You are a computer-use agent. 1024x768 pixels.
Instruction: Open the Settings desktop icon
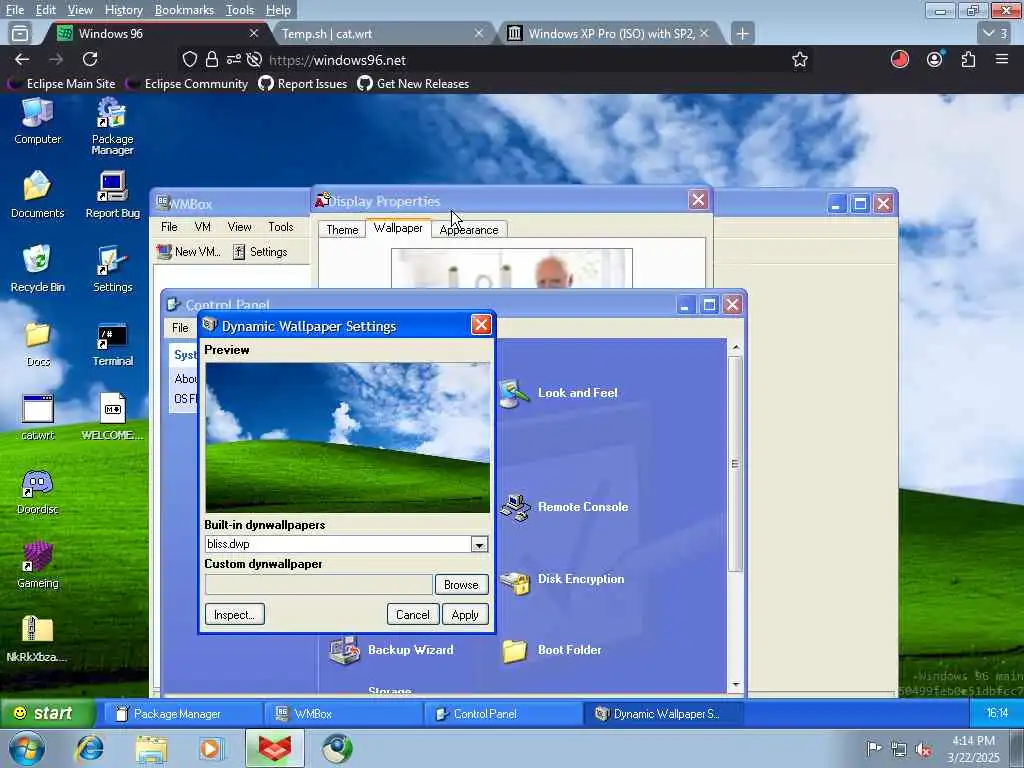[112, 268]
